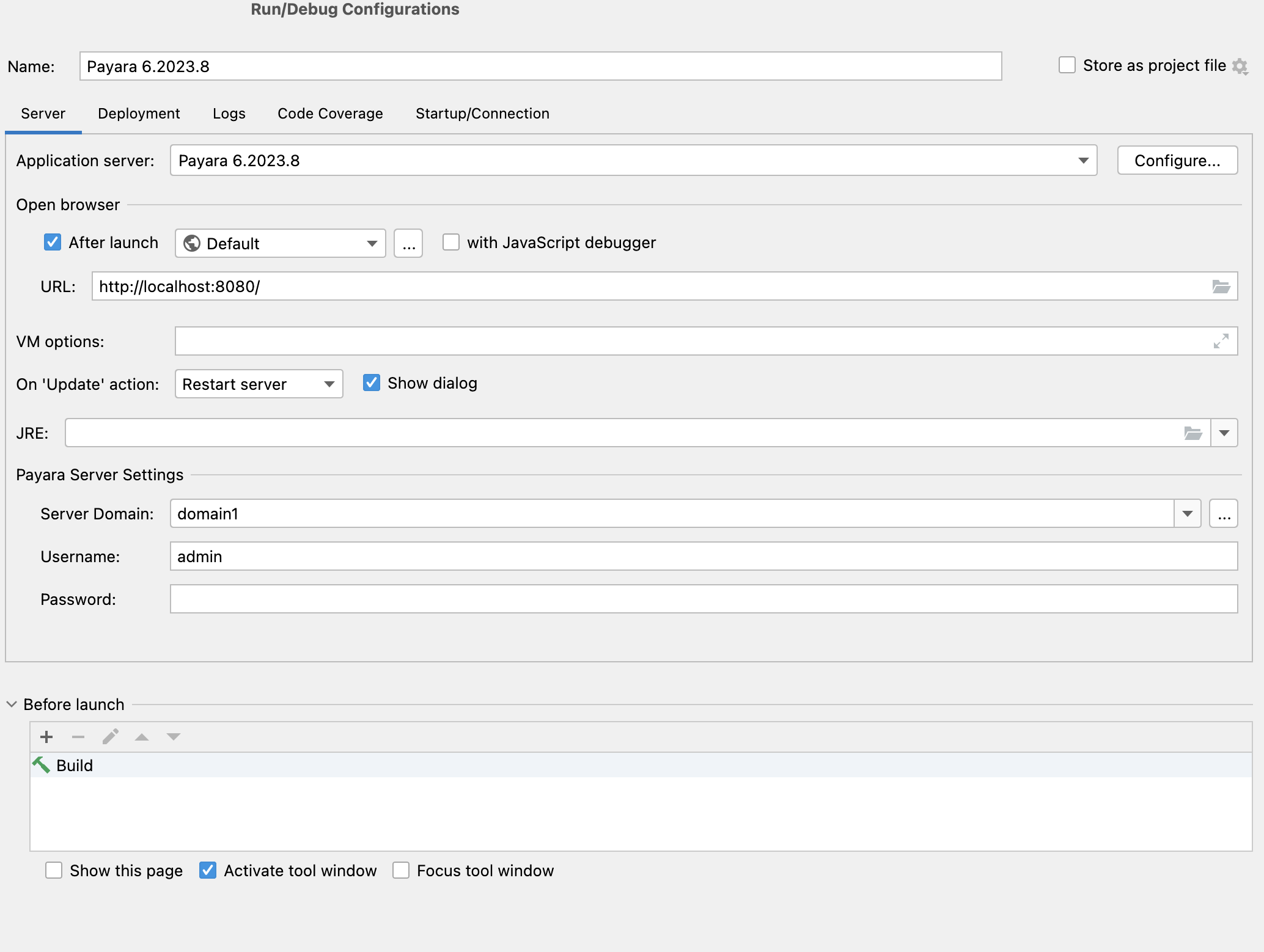Image resolution: width=1264 pixels, height=952 pixels.
Task: Toggle the Show dialog checkbox
Action: coord(372,383)
